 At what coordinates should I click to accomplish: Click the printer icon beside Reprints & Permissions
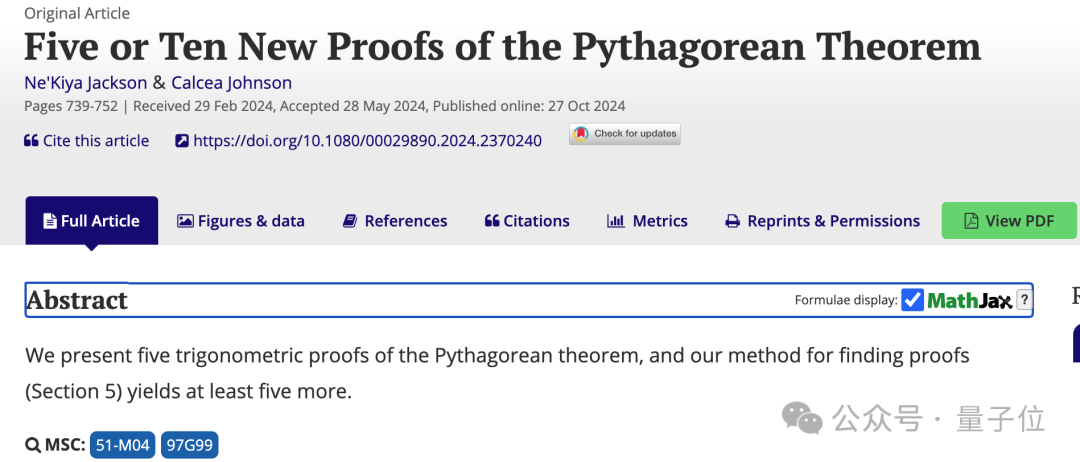[x=733, y=222]
